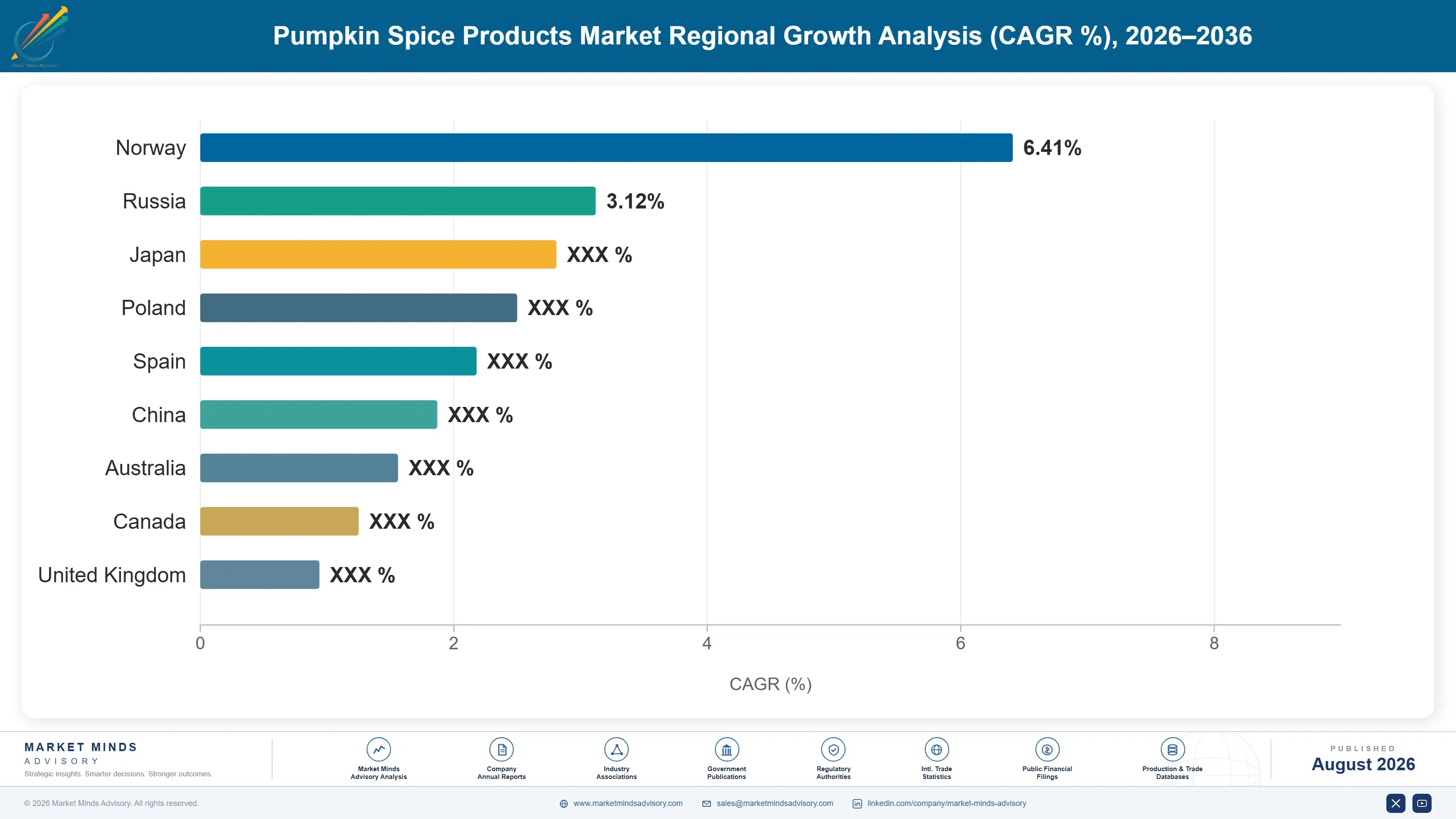Open www.marketmindsadvisory.com link
Viewport: 1456px width, 819px height.
point(628,803)
